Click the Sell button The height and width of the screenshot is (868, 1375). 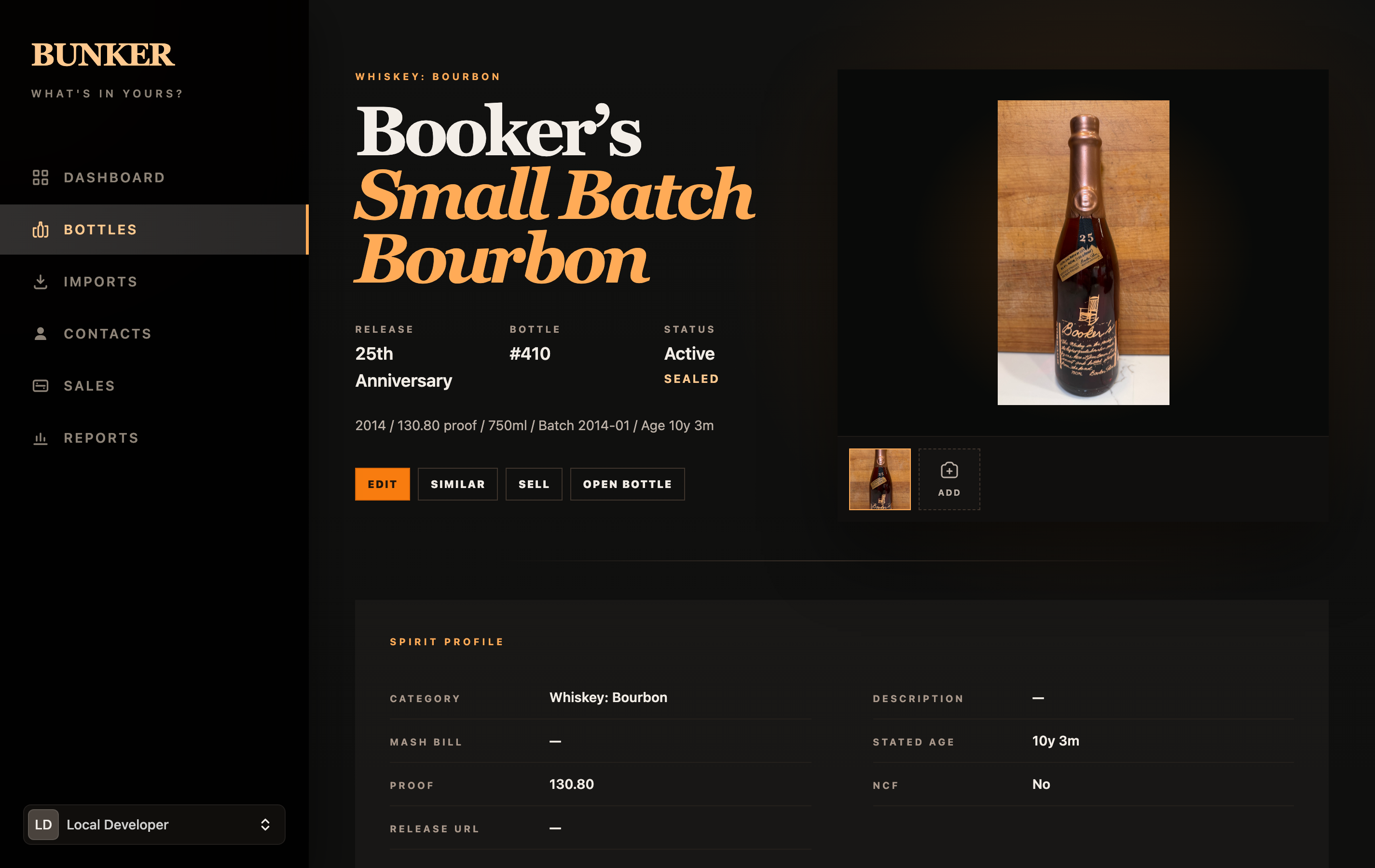click(534, 484)
